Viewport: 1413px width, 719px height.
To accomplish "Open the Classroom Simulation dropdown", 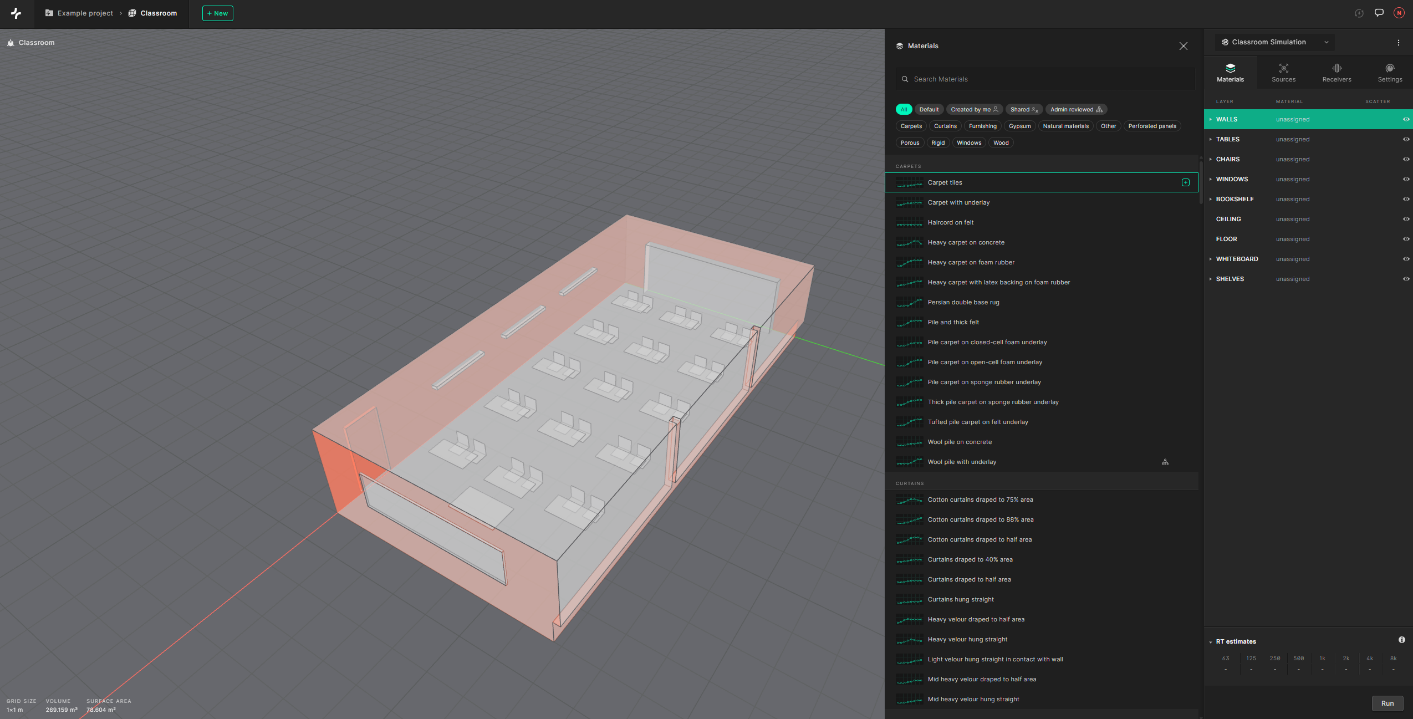I will [1274, 42].
